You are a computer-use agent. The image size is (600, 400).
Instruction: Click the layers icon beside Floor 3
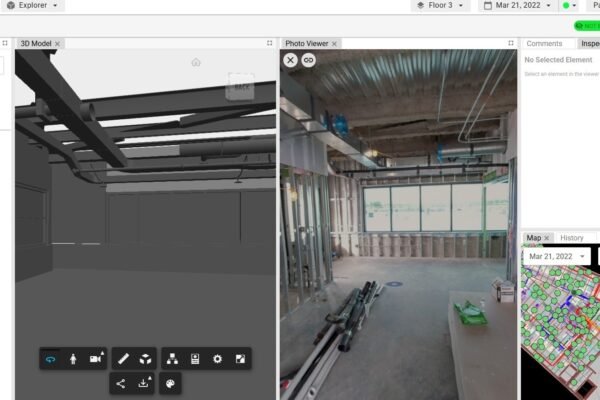point(421,5)
